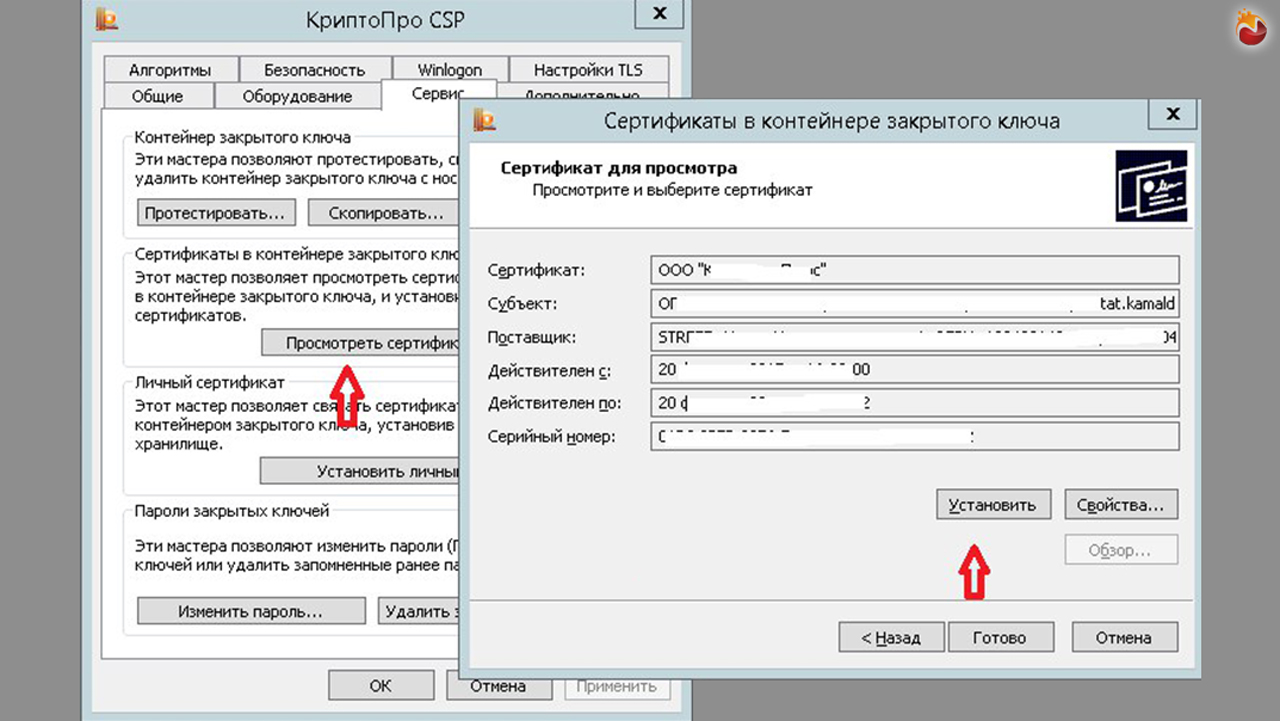
Task: Click Установить личный сертификат button
Action: pos(360,471)
